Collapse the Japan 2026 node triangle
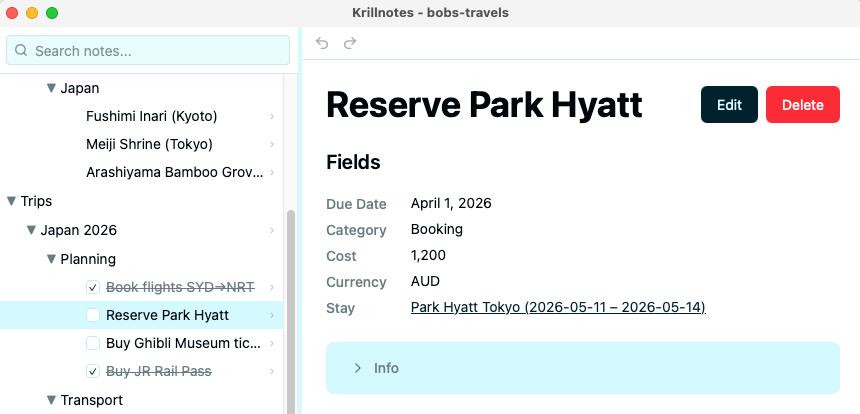This screenshot has height=414, width=860. point(31,230)
